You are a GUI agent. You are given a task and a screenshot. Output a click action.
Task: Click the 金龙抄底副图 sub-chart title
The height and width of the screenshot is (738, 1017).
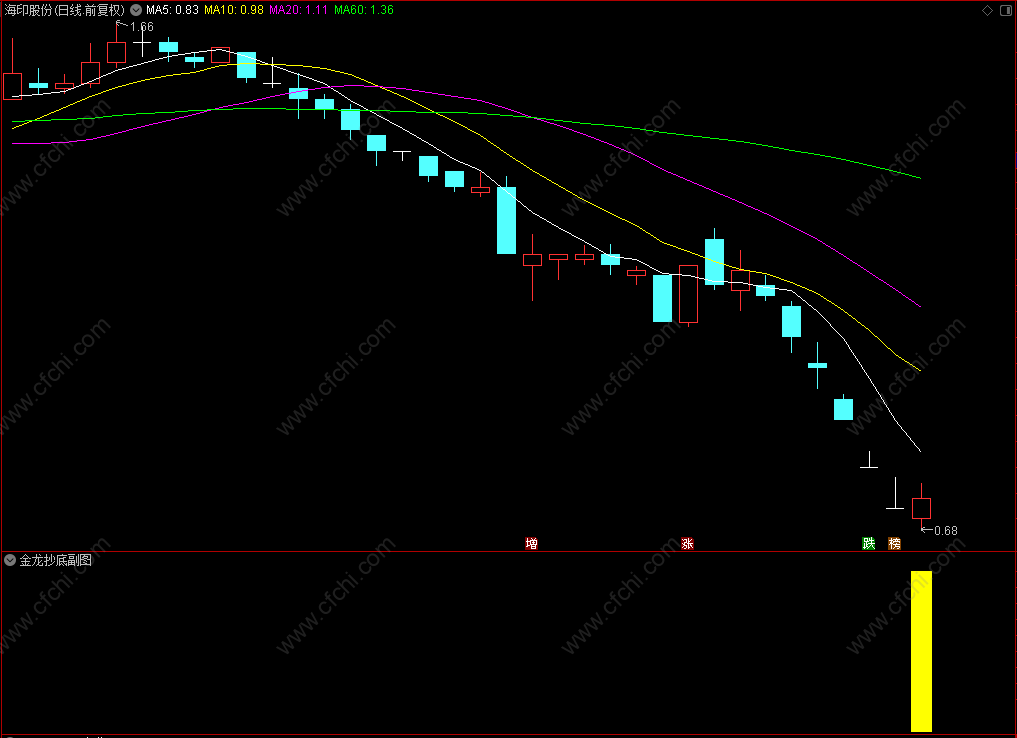click(56, 560)
